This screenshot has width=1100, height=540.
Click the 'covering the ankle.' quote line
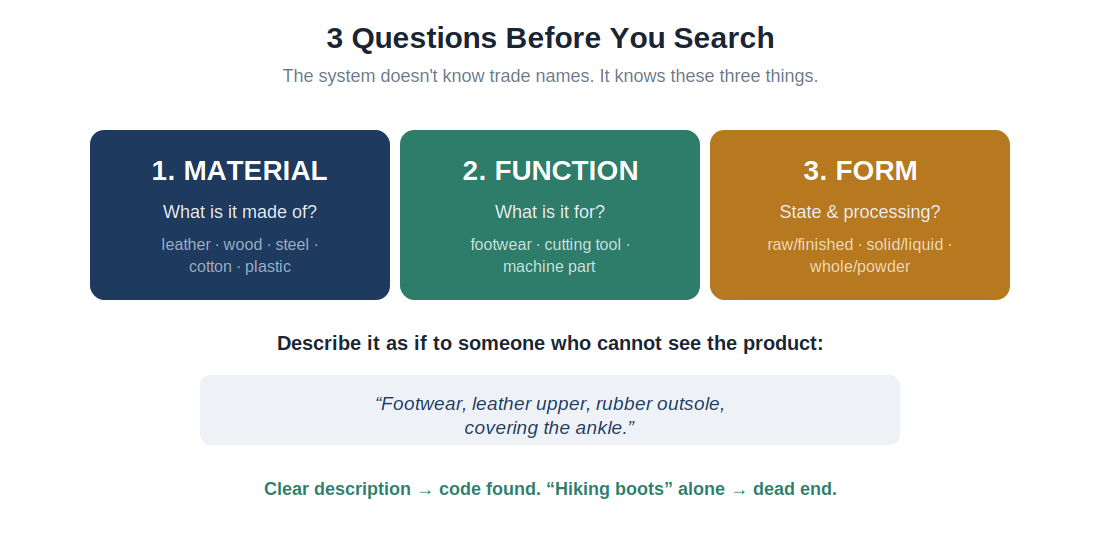click(550, 428)
